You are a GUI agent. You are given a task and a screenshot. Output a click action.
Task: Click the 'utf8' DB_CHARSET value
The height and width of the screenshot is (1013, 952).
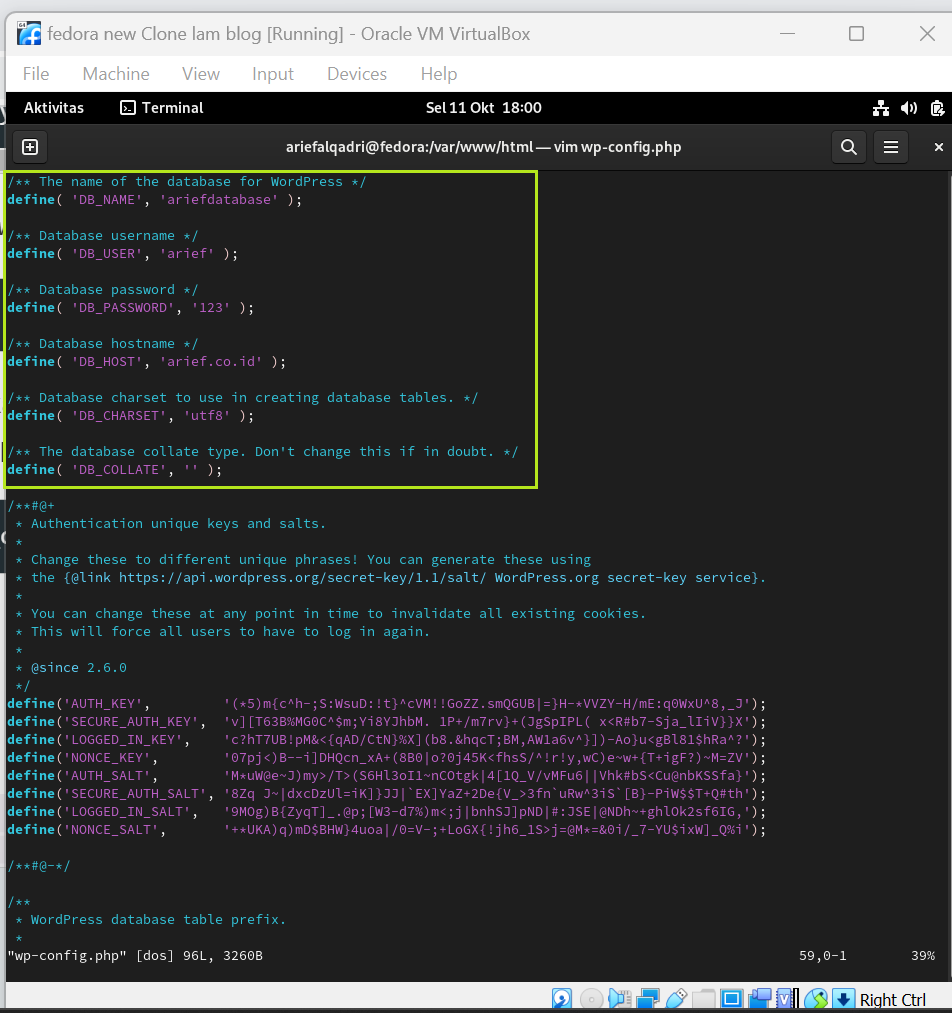[207, 415]
